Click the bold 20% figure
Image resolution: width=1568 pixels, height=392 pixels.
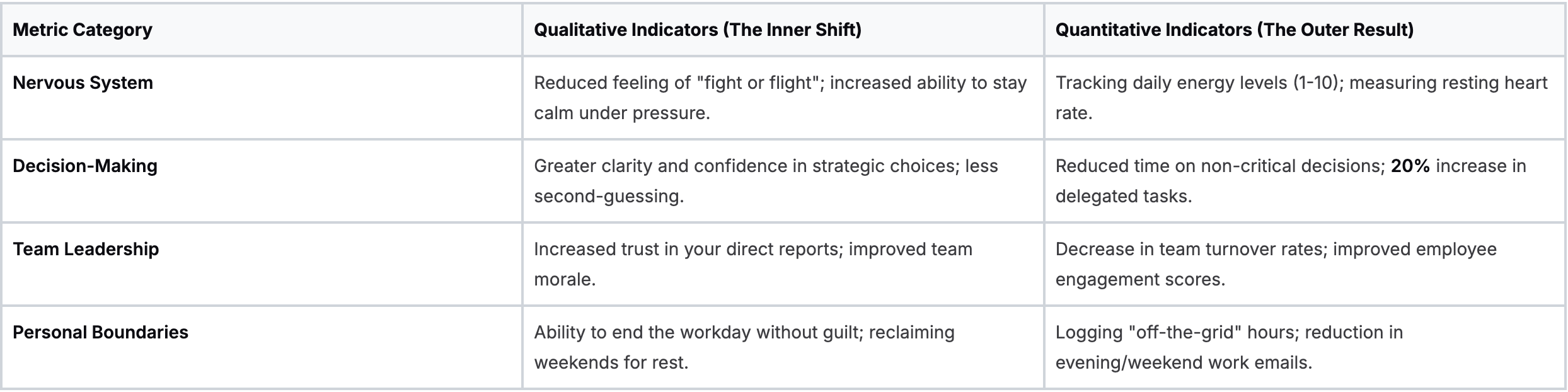coord(1410,166)
